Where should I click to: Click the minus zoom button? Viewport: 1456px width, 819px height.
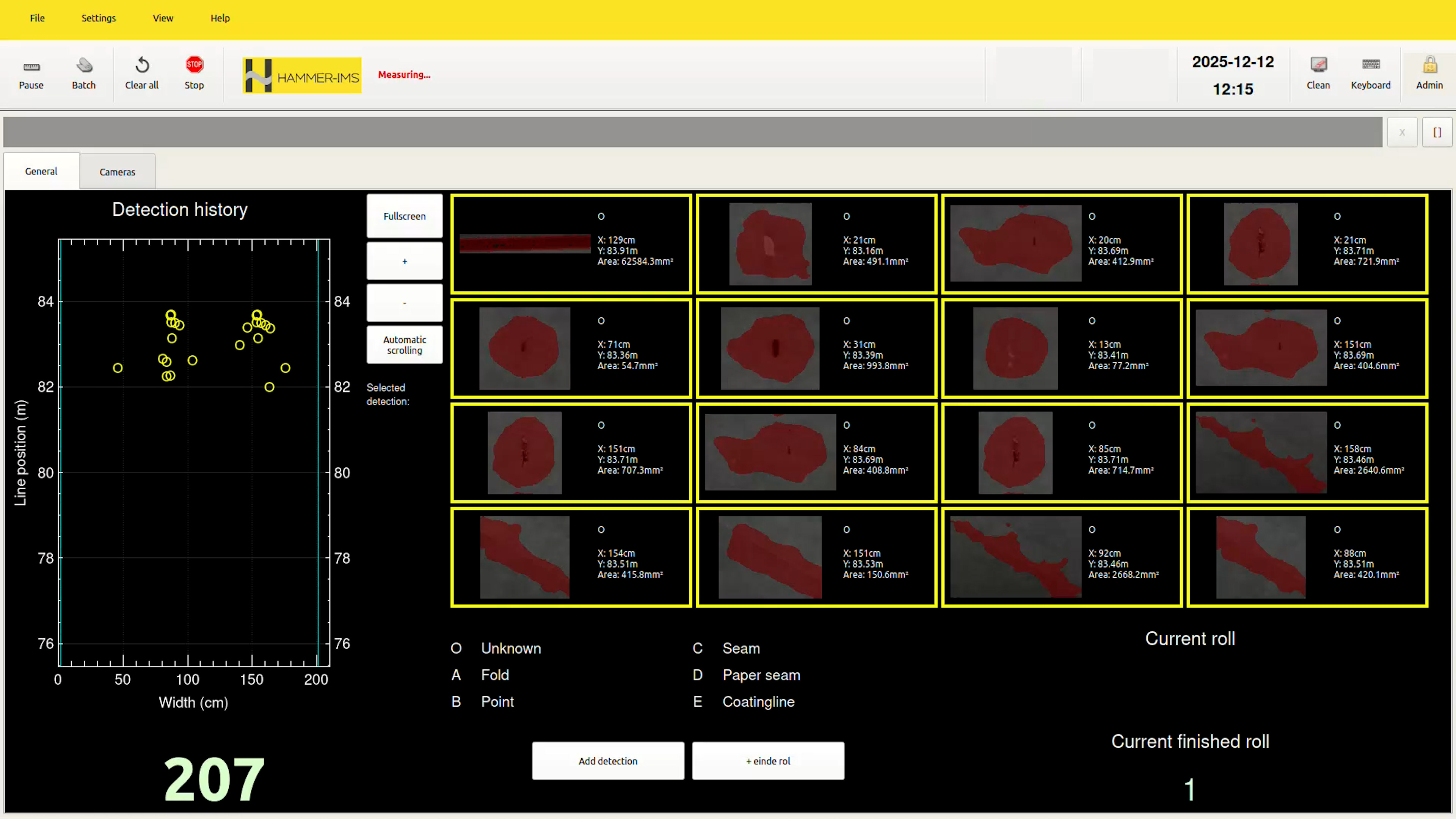point(404,303)
